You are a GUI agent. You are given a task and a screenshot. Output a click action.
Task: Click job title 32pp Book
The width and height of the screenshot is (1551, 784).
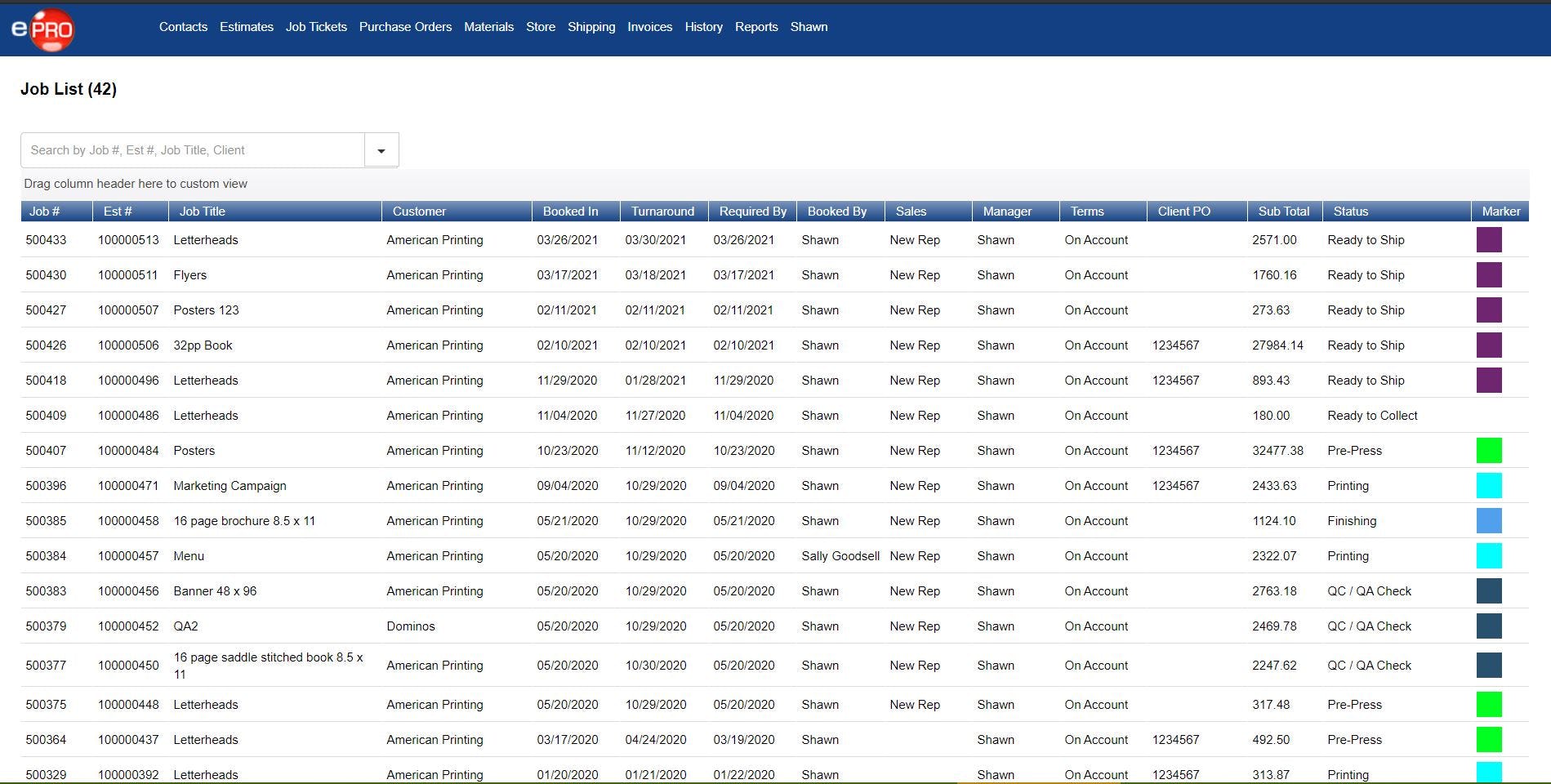pos(203,345)
